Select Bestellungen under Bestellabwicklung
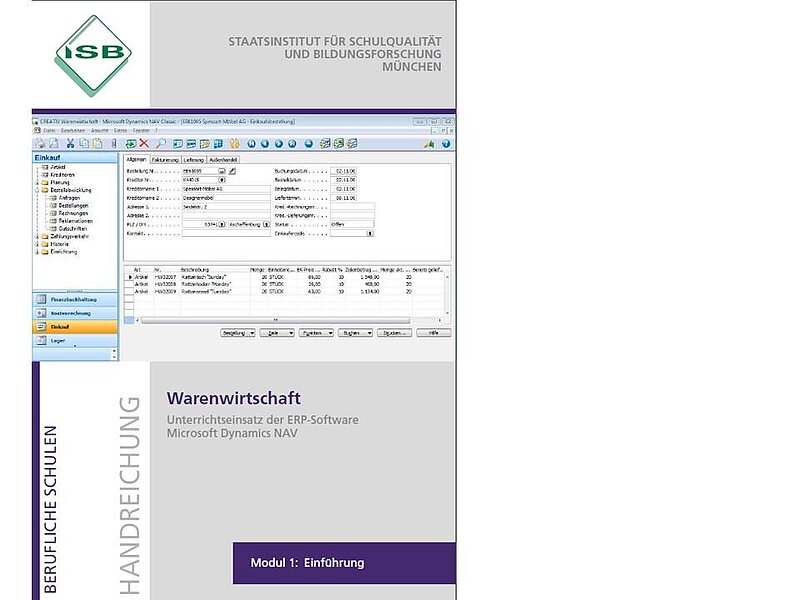The height and width of the screenshot is (600, 800). click(73, 206)
